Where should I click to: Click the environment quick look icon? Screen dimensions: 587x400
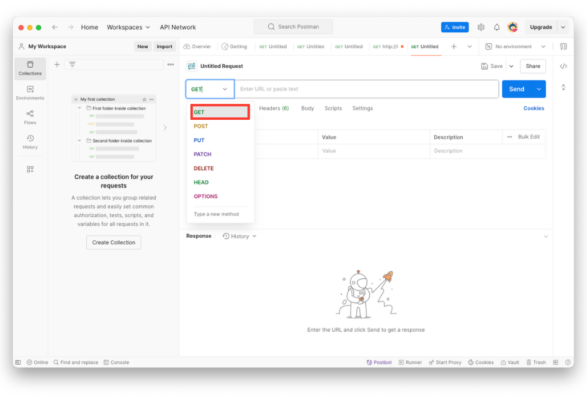563,46
